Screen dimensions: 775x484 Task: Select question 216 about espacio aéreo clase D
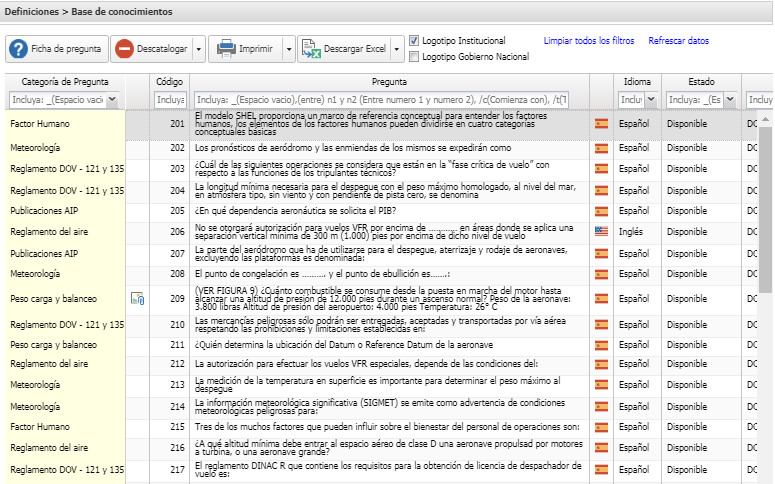click(388, 448)
